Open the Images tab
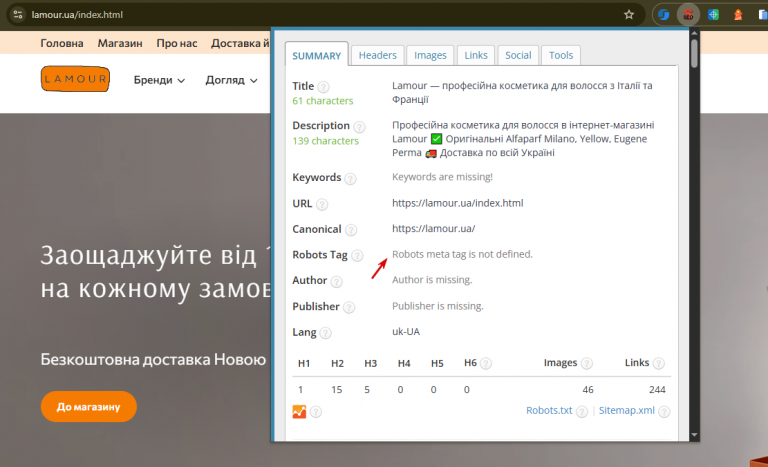Screen dimensions: 768x467 pos(430,55)
